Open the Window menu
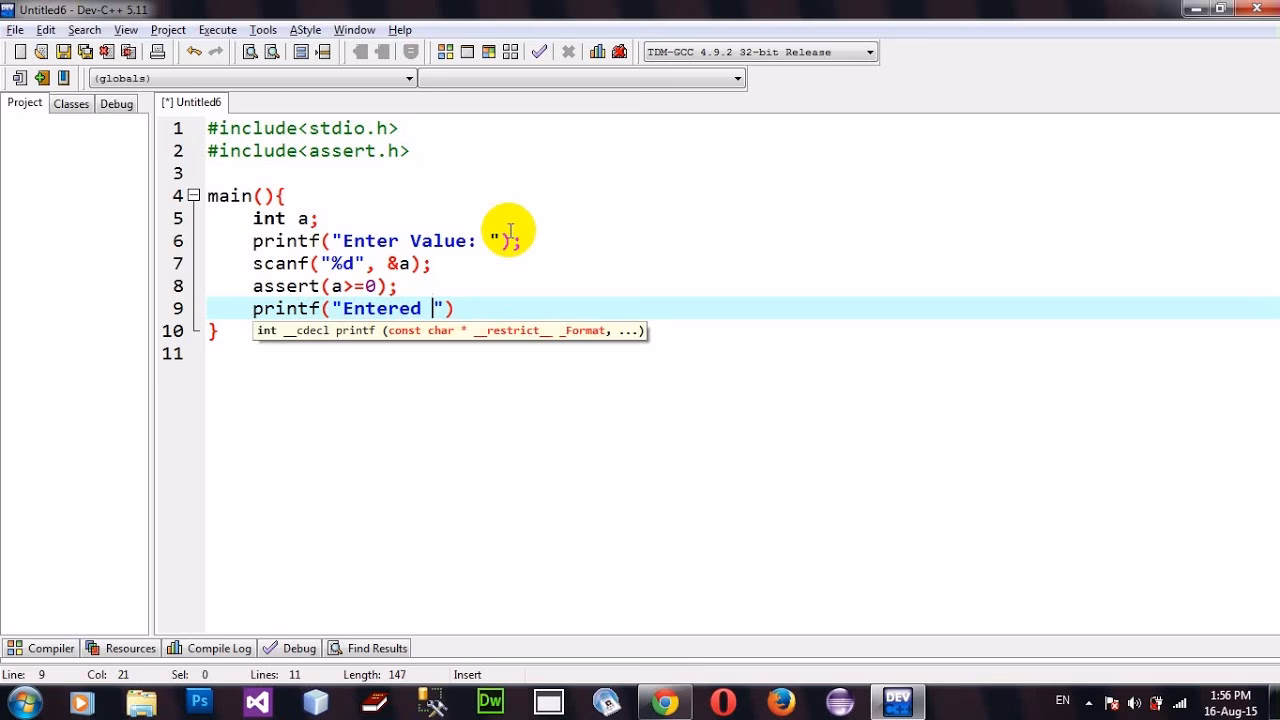 point(354,30)
